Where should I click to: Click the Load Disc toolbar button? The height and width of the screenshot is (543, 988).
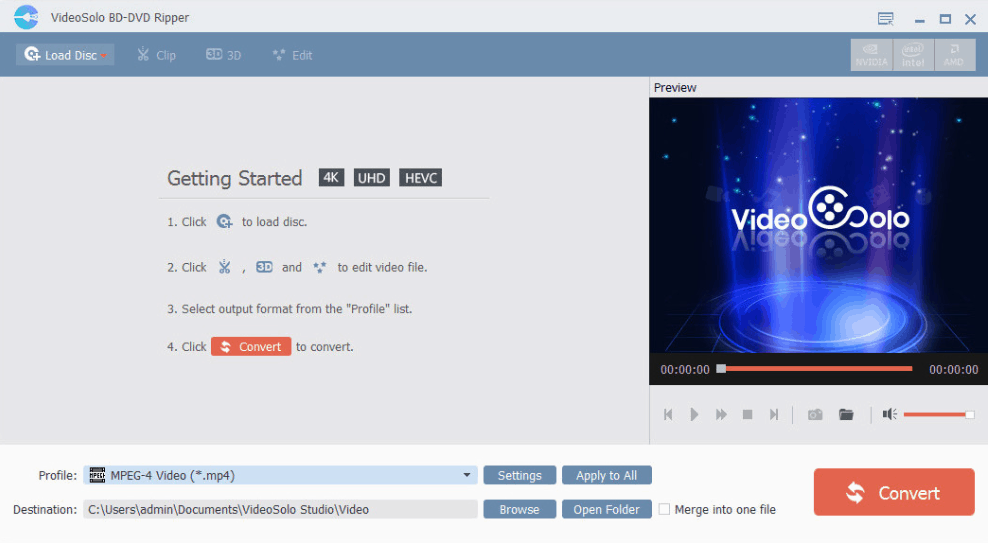click(x=64, y=55)
